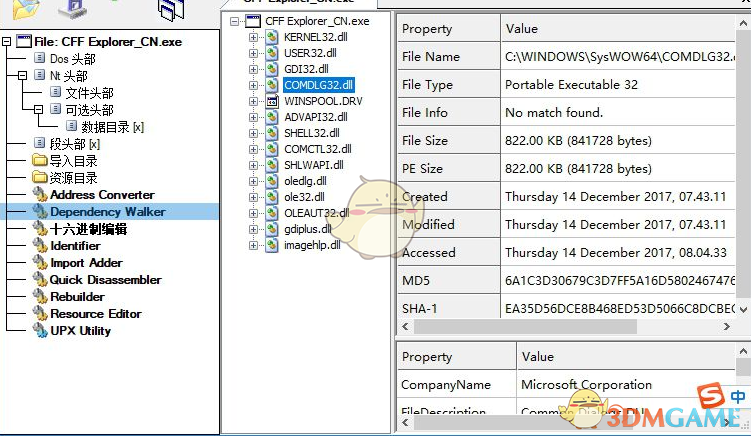Click the windows stack toolbar icon

click(x=171, y=10)
